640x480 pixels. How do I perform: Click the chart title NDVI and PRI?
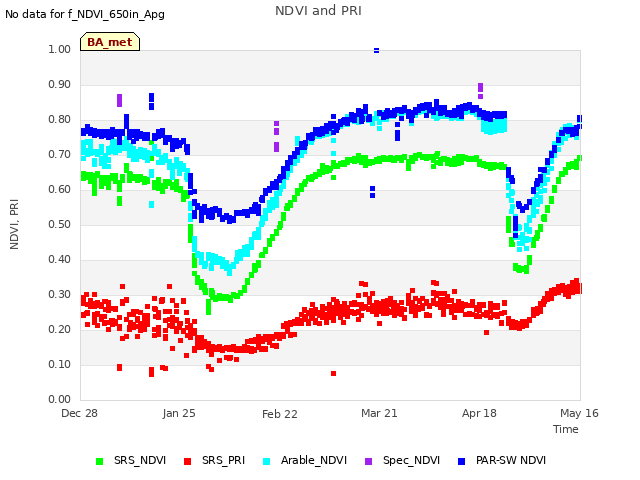[x=318, y=11]
